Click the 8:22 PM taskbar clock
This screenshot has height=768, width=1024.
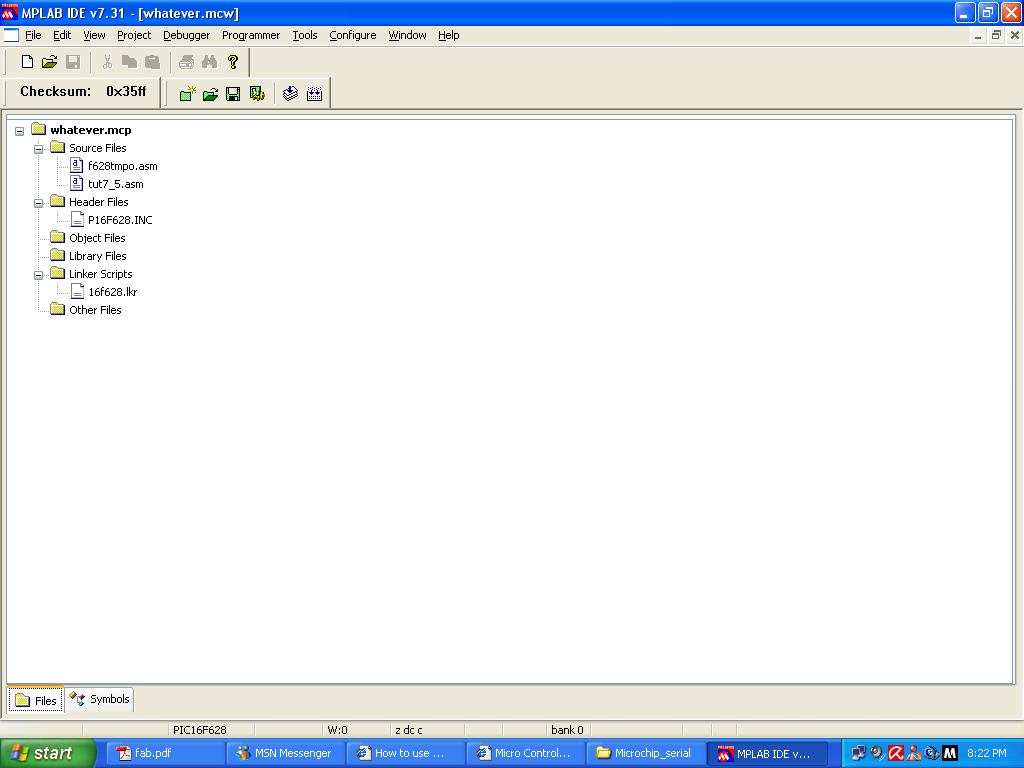pyautogui.click(x=987, y=753)
